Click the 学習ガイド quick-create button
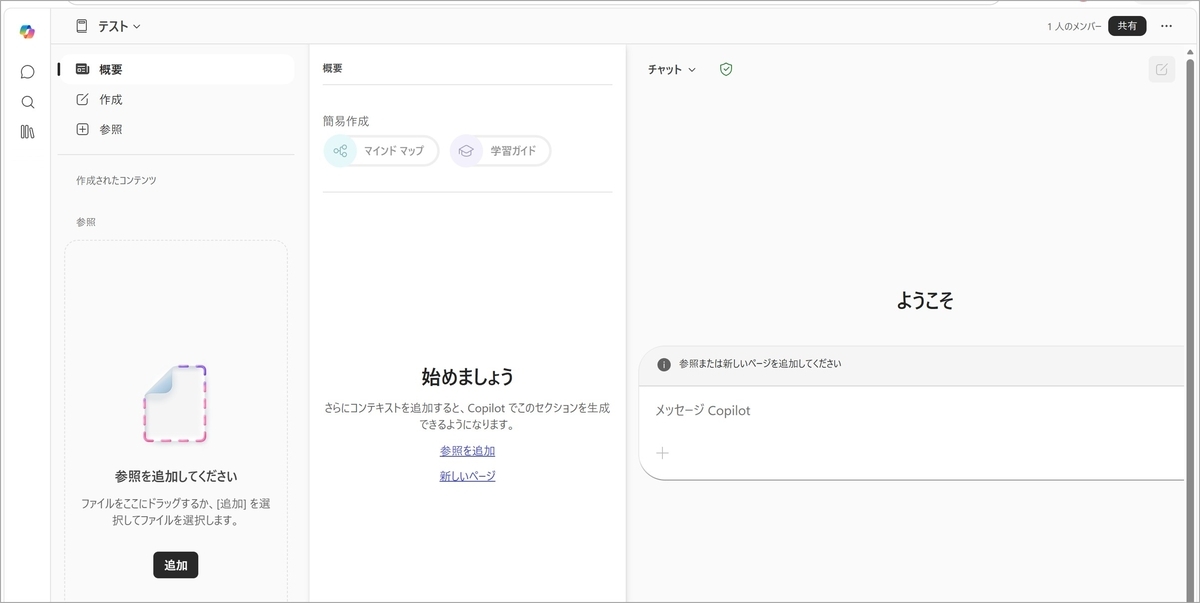 pyautogui.click(x=500, y=151)
